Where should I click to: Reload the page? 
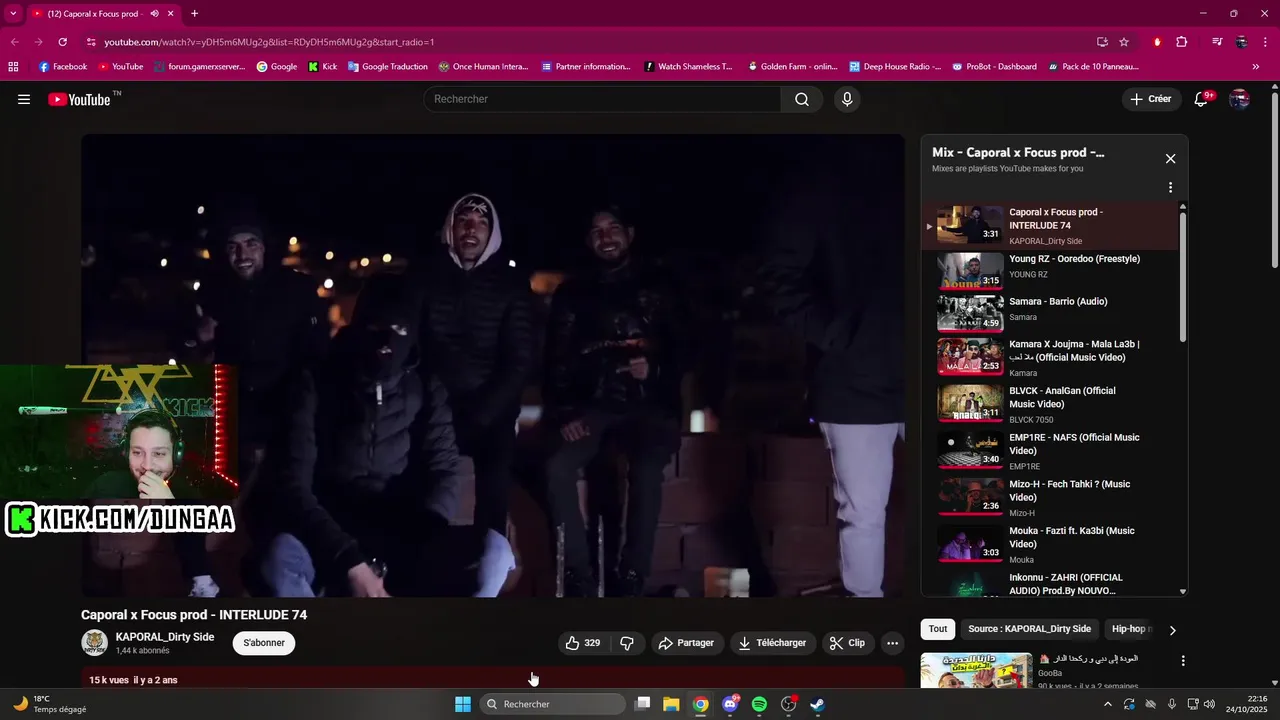[x=63, y=42]
